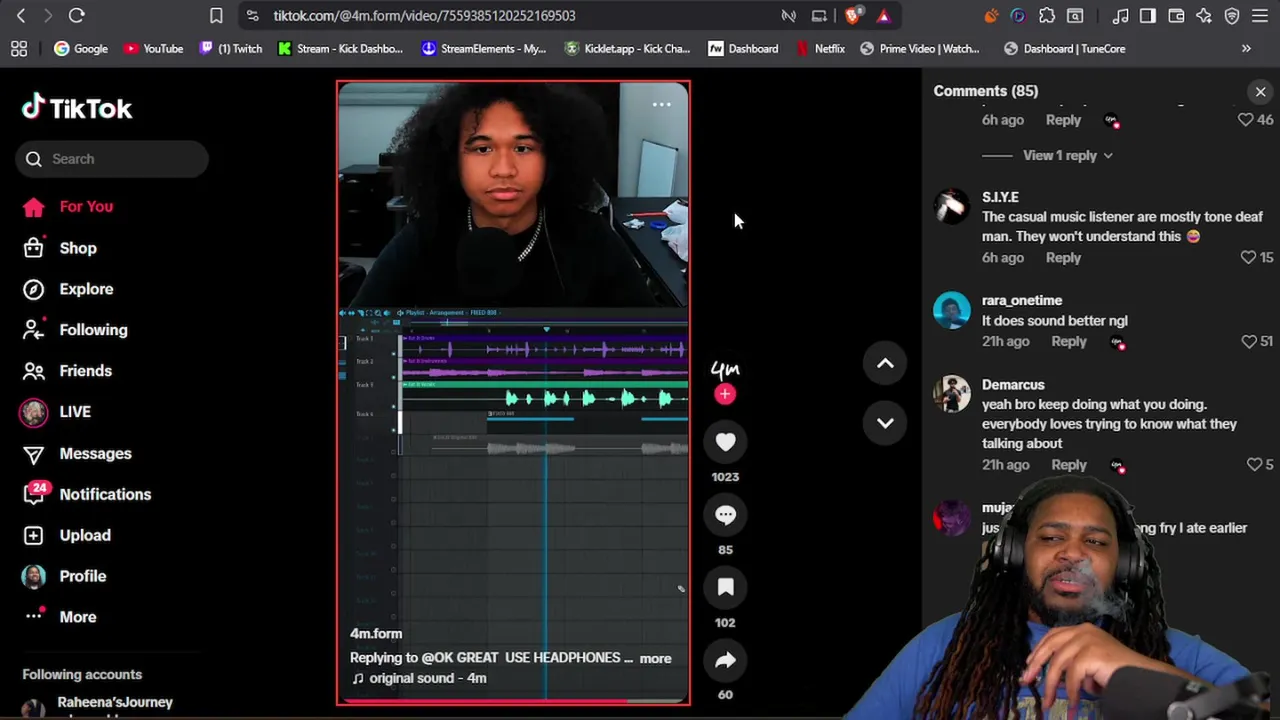1280x720 pixels.
Task: Open the YouTube bookmark
Action: coord(153,48)
